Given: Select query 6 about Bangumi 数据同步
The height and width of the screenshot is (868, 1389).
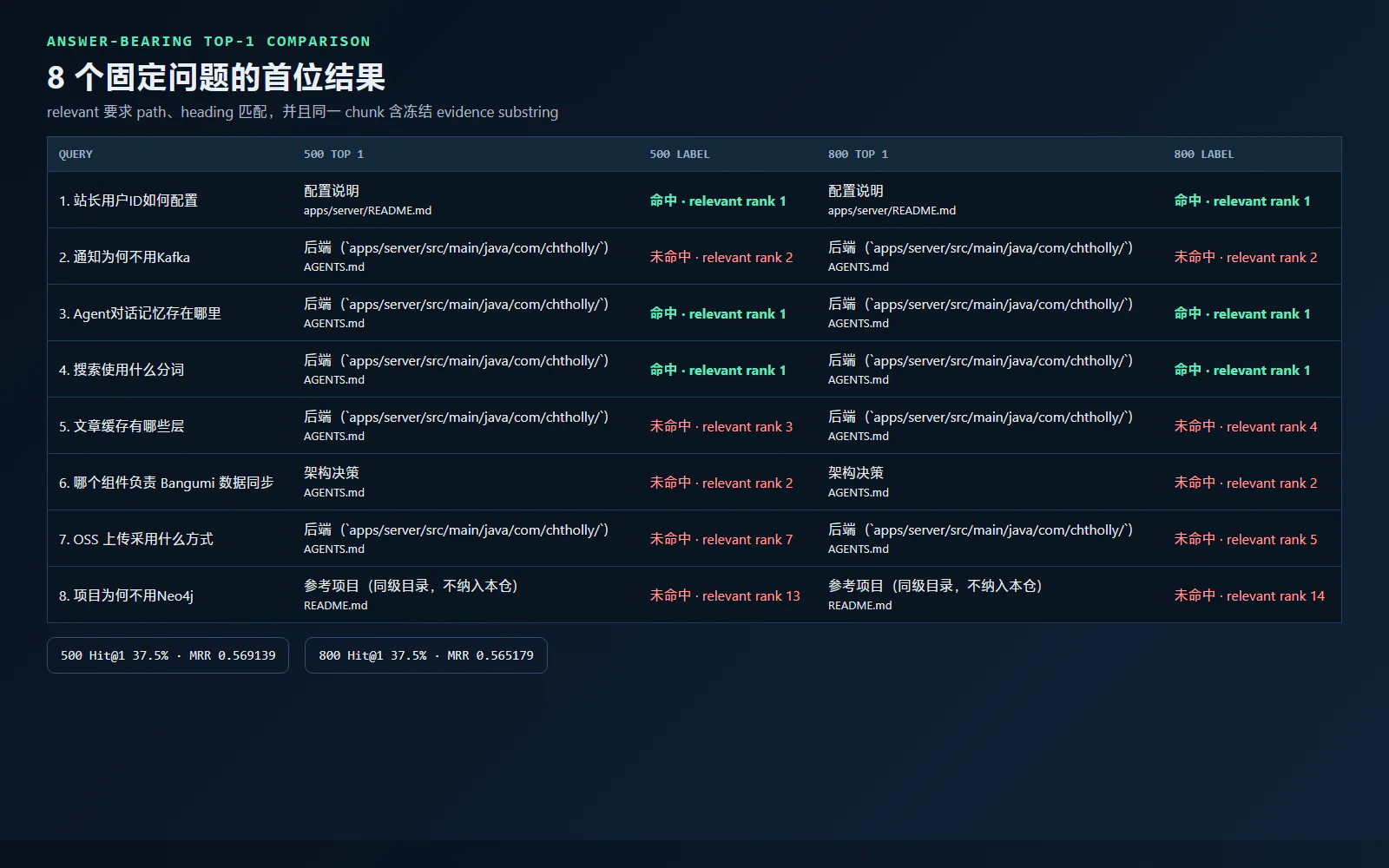Looking at the screenshot, I should pos(166,483).
